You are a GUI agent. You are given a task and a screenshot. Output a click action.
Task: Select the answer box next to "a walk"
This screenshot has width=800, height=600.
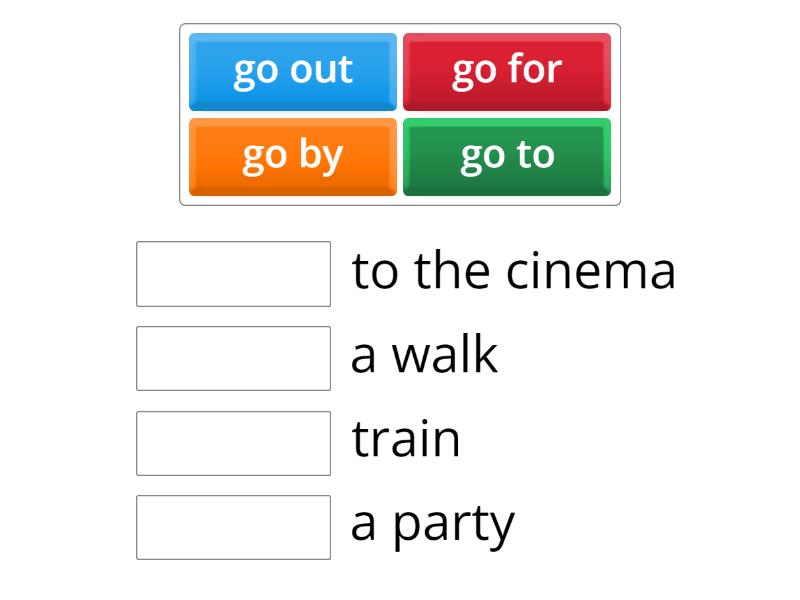[233, 358]
